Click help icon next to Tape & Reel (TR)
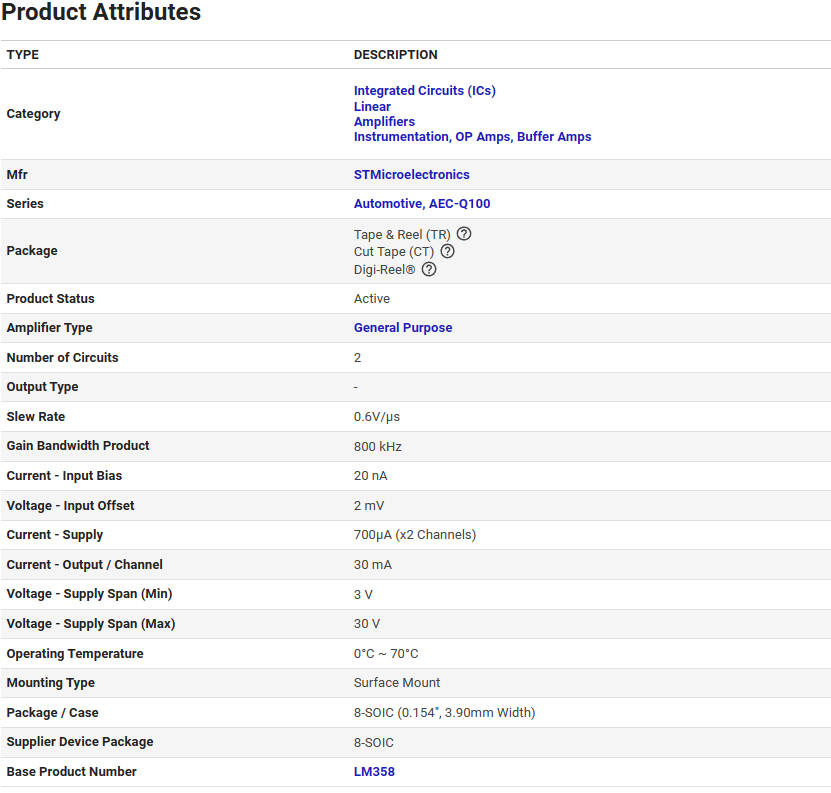 (464, 234)
